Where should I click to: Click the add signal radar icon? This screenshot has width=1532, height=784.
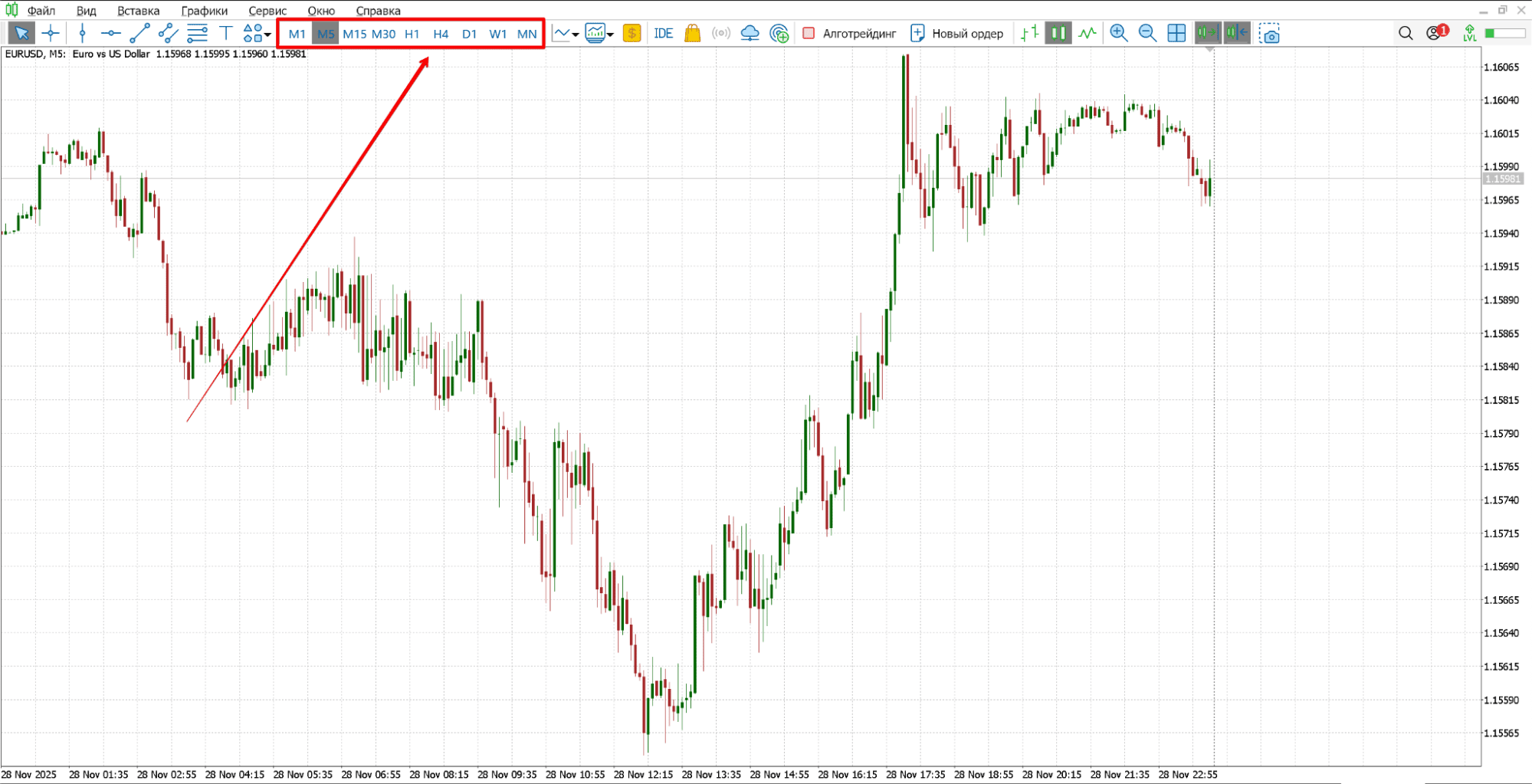(x=779, y=33)
